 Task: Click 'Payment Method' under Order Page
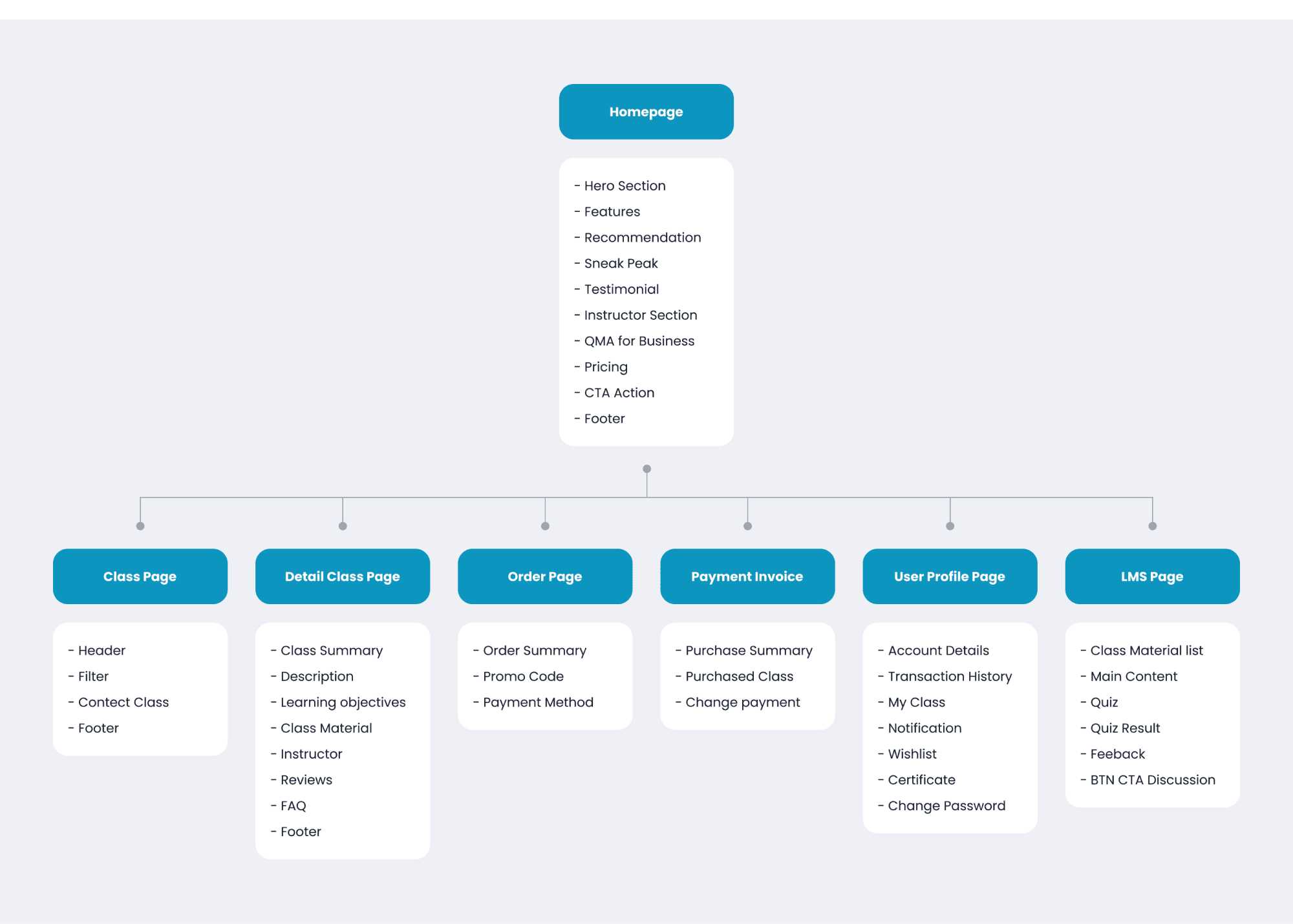pos(533,702)
